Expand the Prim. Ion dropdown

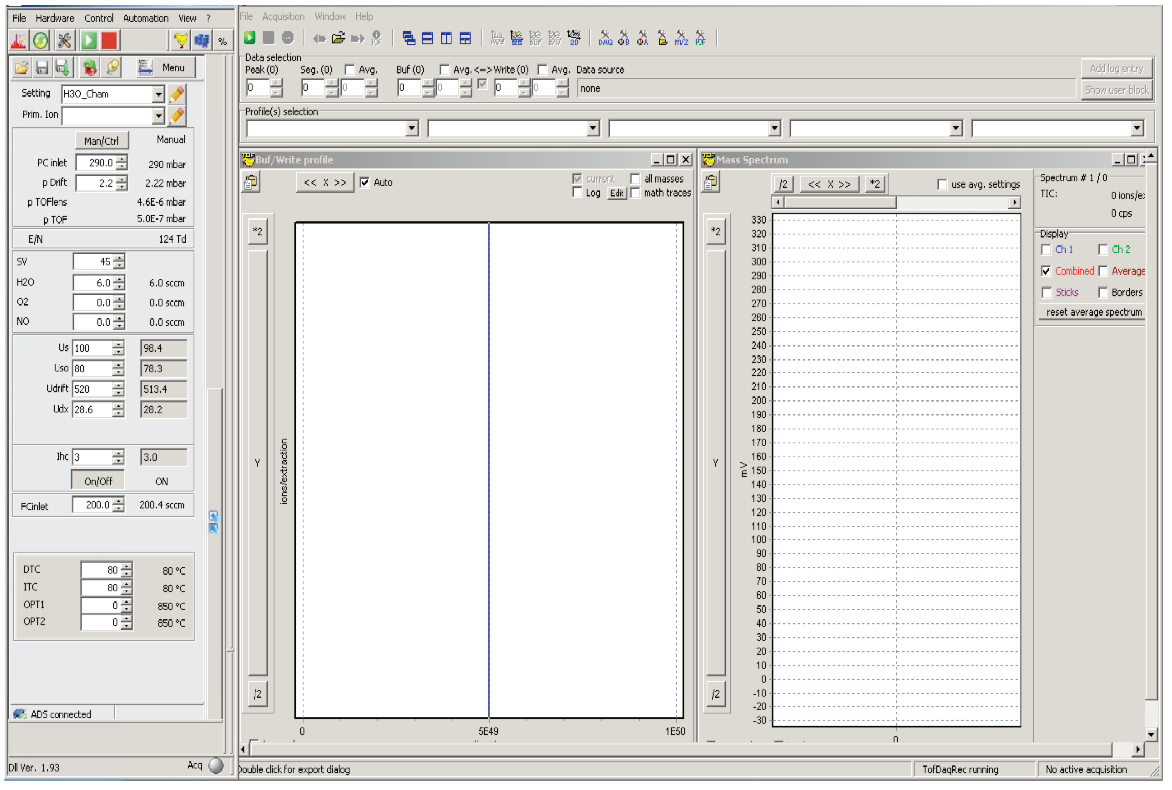pos(158,116)
